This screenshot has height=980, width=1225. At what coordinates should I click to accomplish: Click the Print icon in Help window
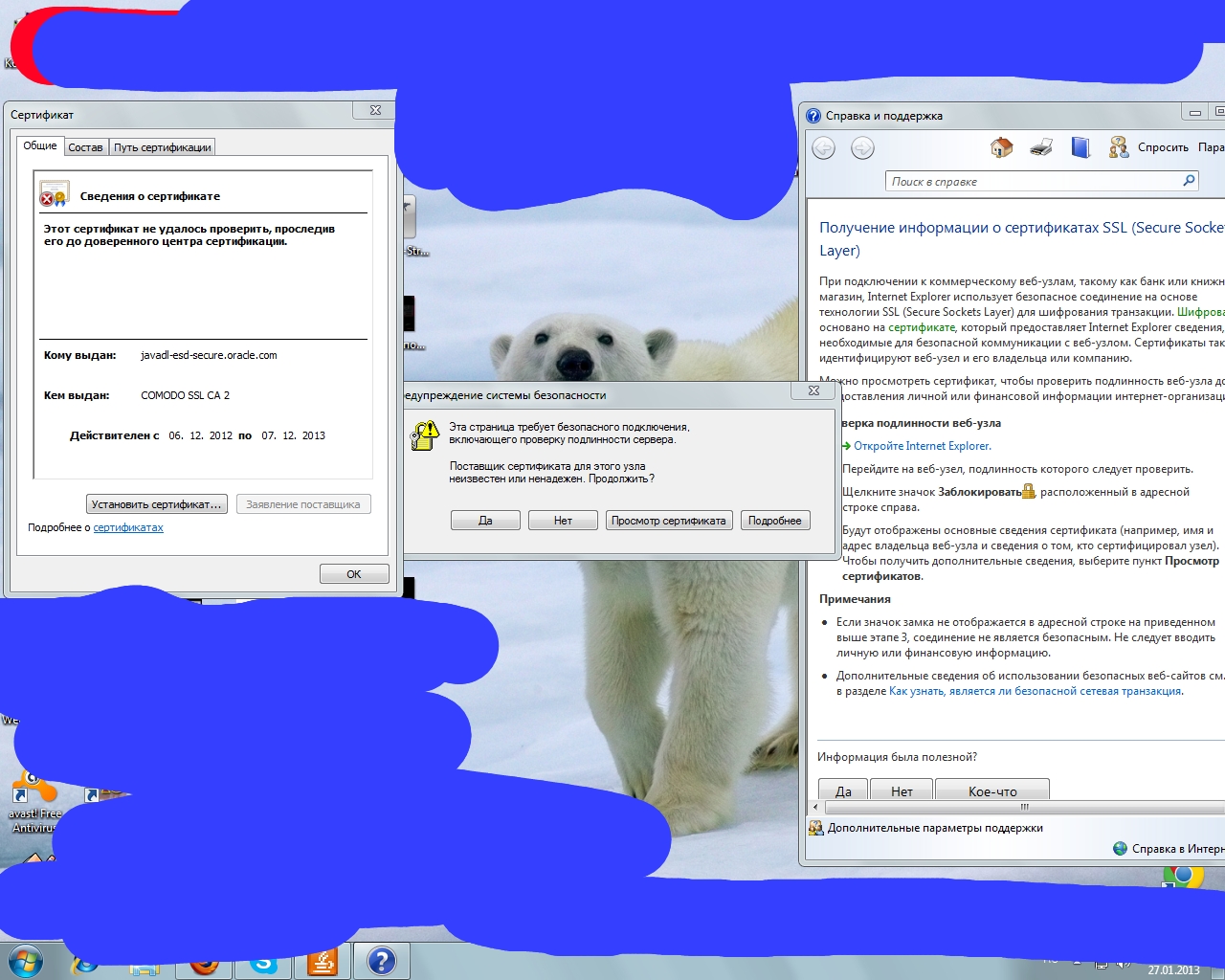(x=1041, y=147)
